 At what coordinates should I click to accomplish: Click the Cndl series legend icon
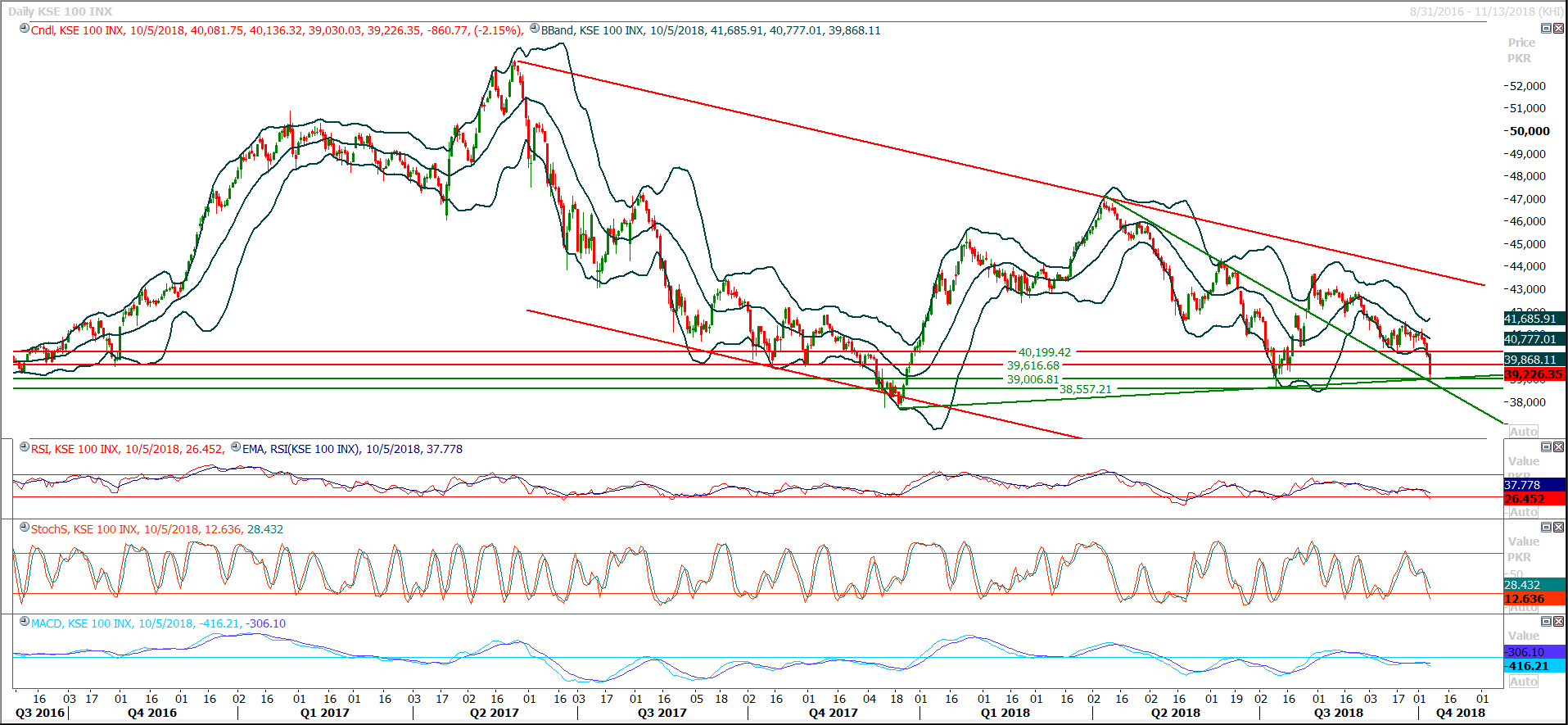coord(25,29)
